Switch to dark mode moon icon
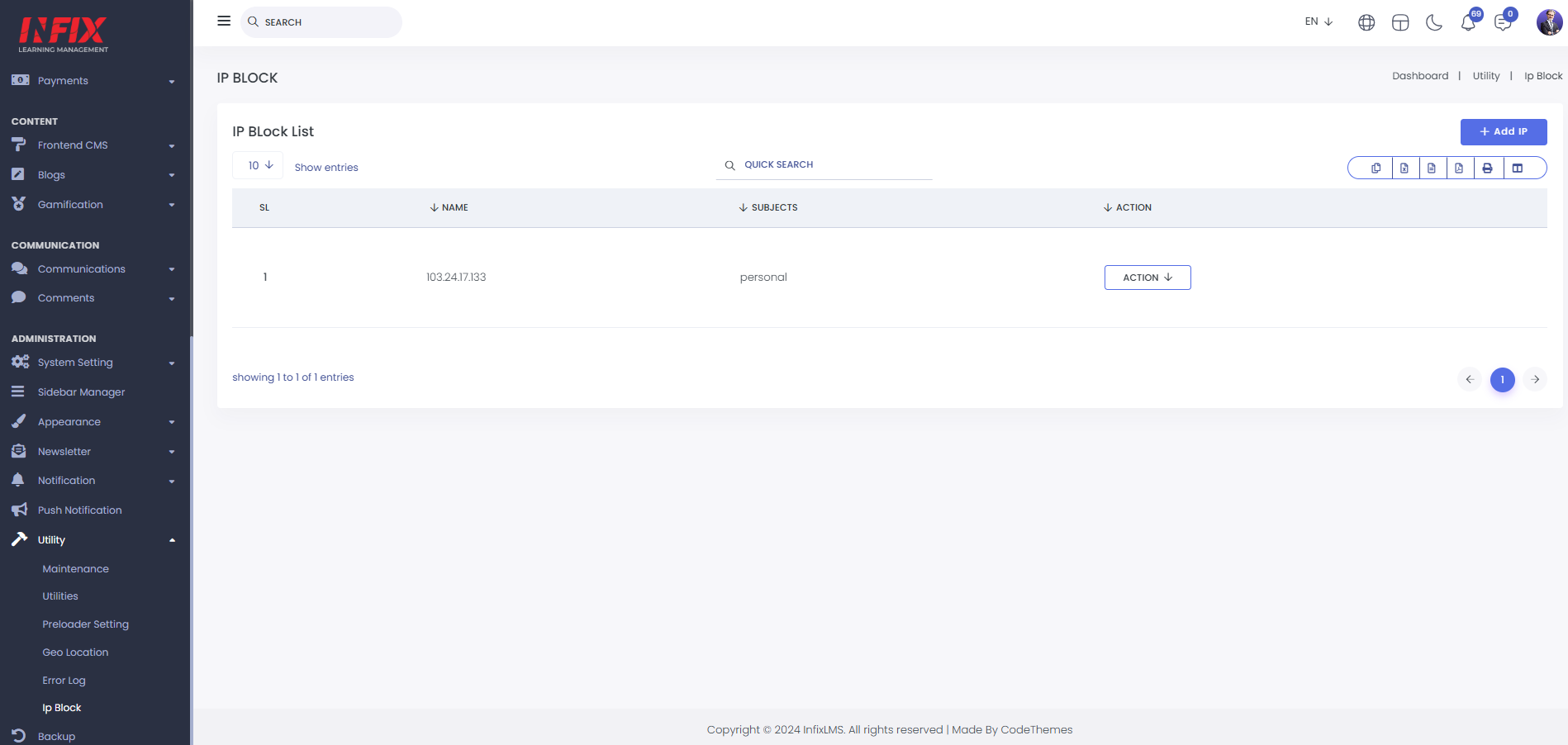This screenshot has width=1568, height=745. click(x=1434, y=22)
